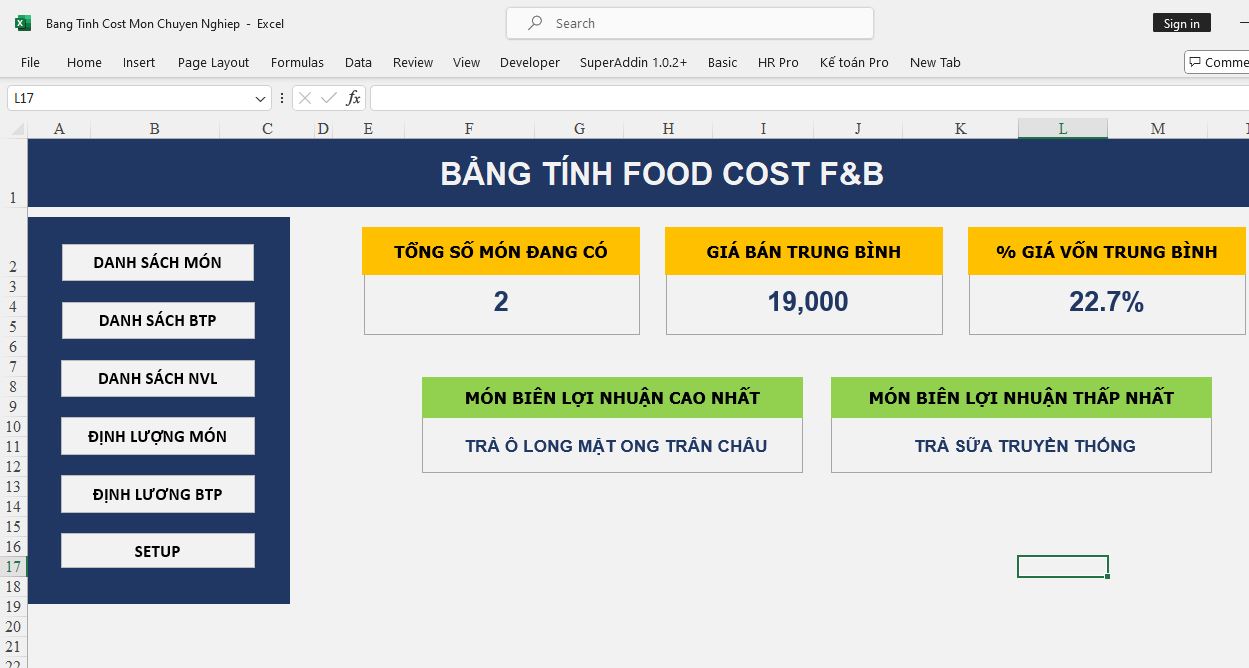This screenshot has height=668, width=1249.
Task: Click the enter checkmark icon in formula bar
Action: pos(329,98)
